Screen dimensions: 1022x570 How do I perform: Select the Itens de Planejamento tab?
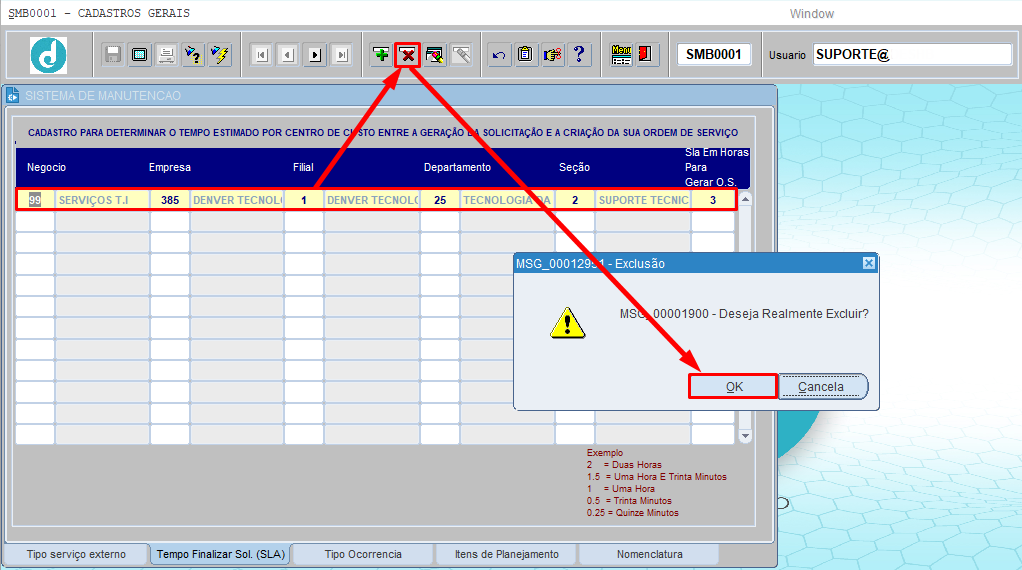click(506, 554)
